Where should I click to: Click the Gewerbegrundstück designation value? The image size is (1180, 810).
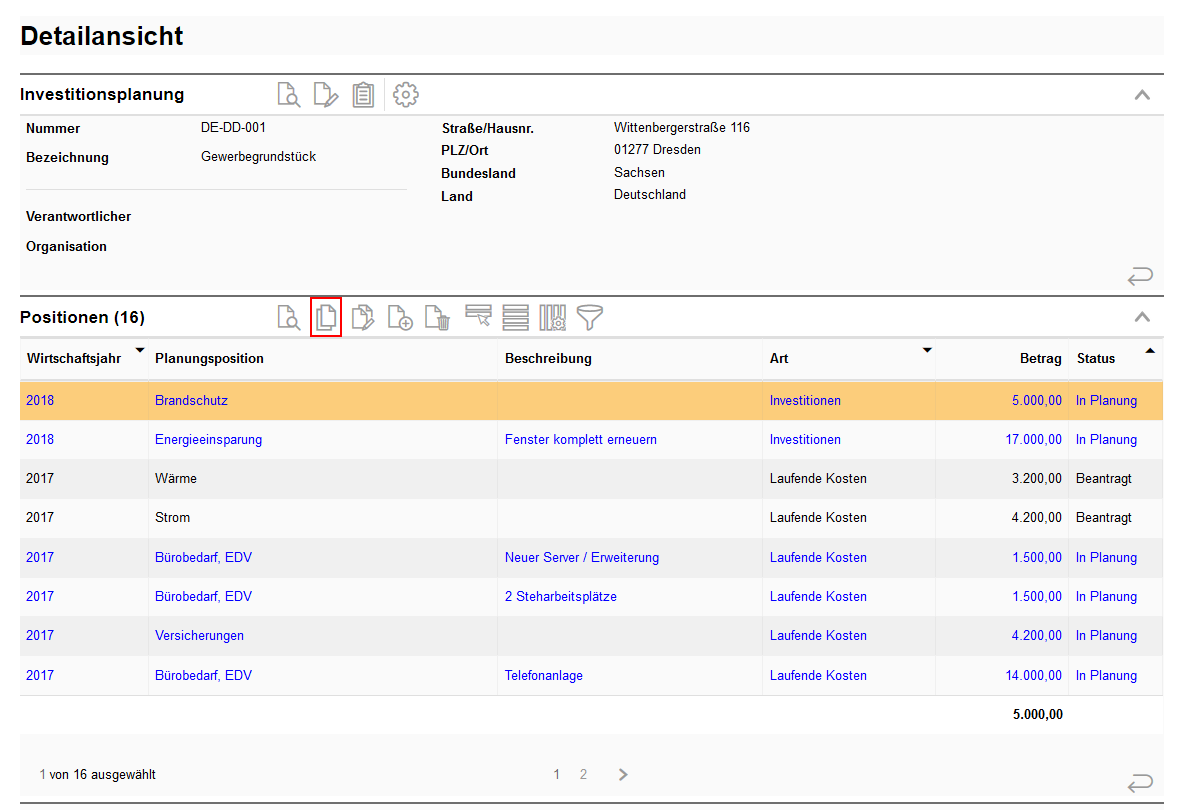(258, 157)
